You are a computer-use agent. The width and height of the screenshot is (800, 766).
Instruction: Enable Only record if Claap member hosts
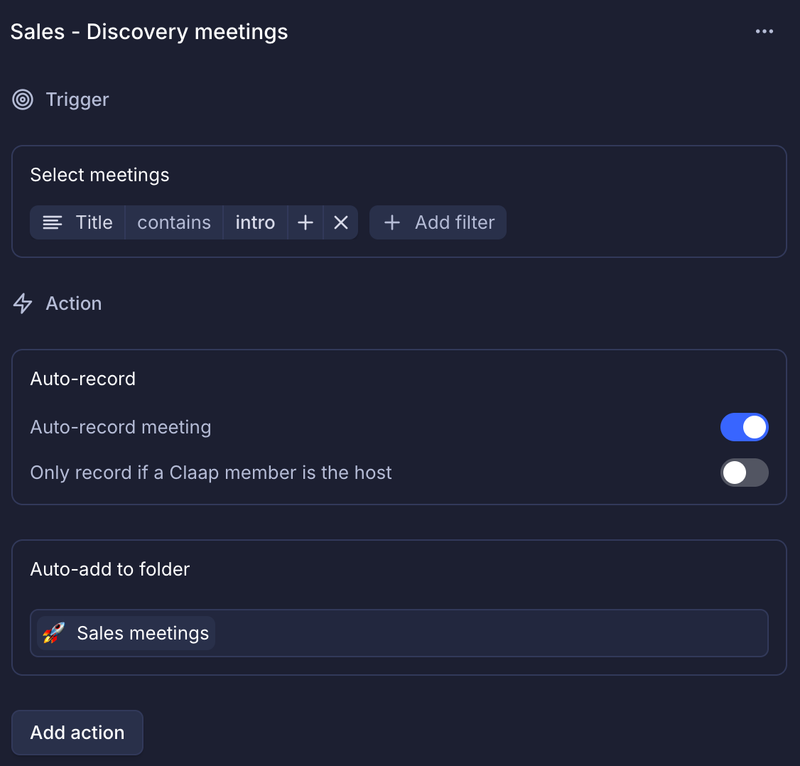click(x=744, y=473)
